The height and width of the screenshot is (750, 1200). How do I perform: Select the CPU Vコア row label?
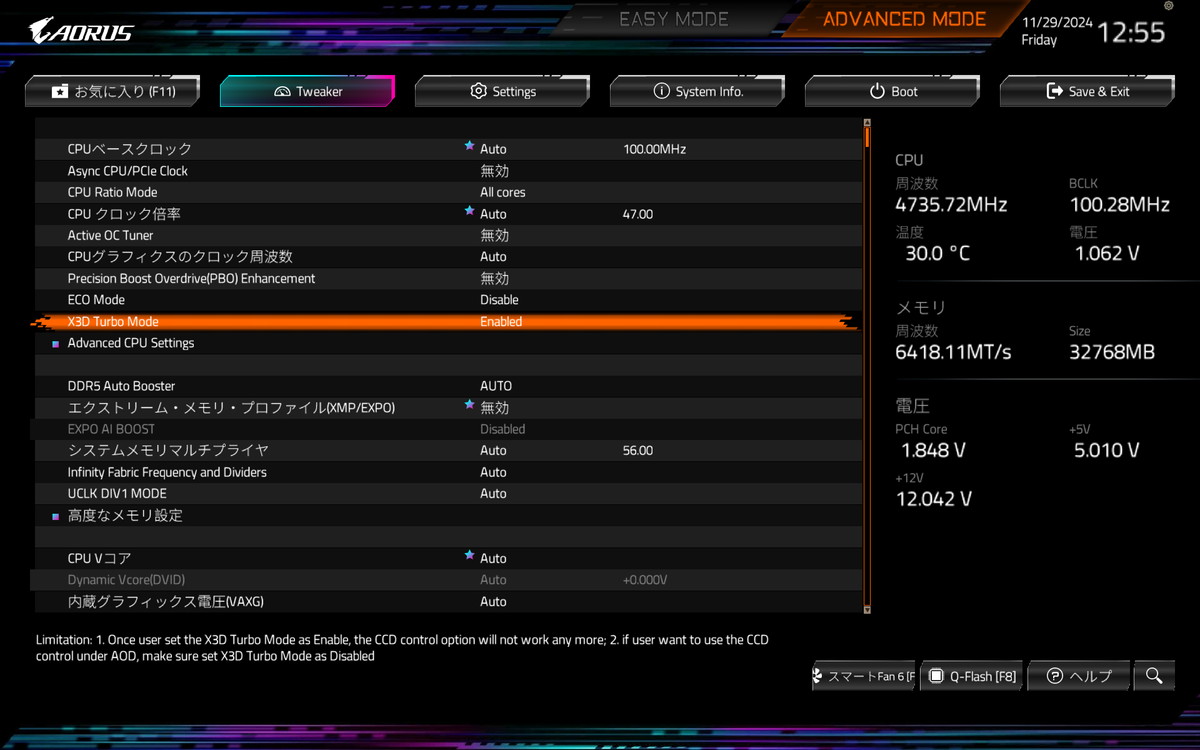[99, 558]
